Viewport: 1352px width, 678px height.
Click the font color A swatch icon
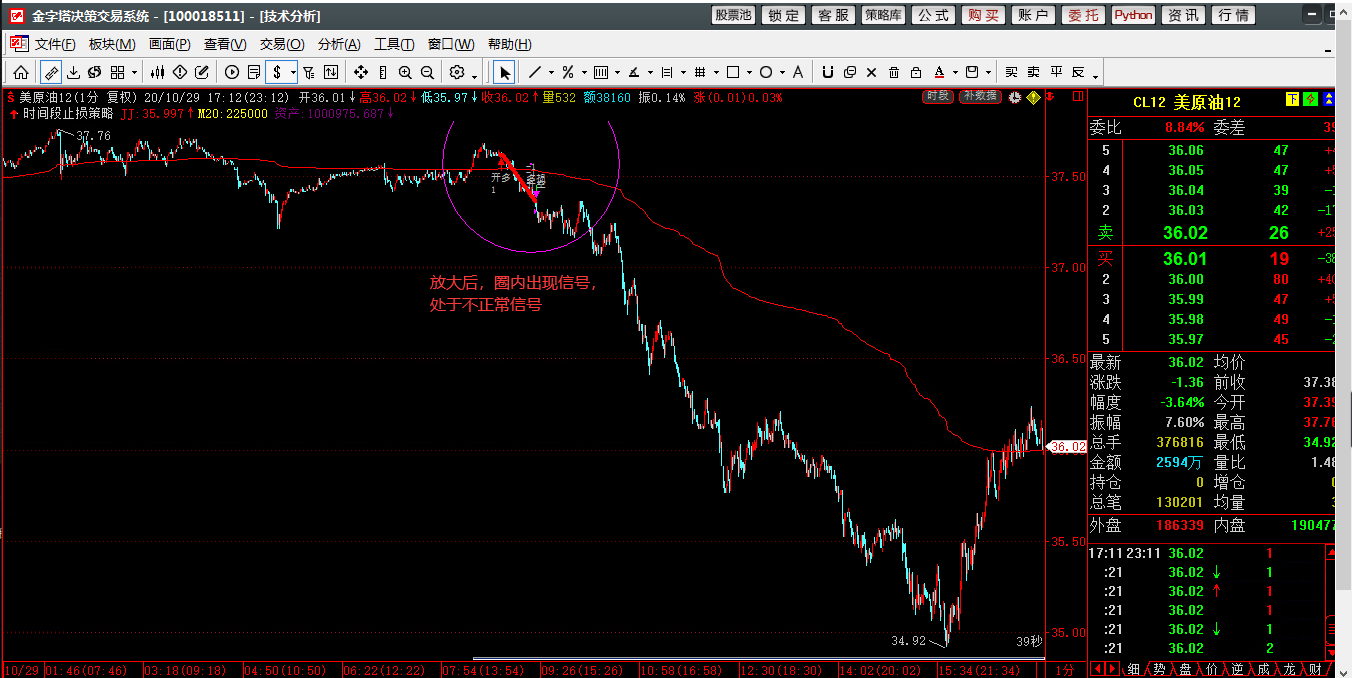(939, 72)
